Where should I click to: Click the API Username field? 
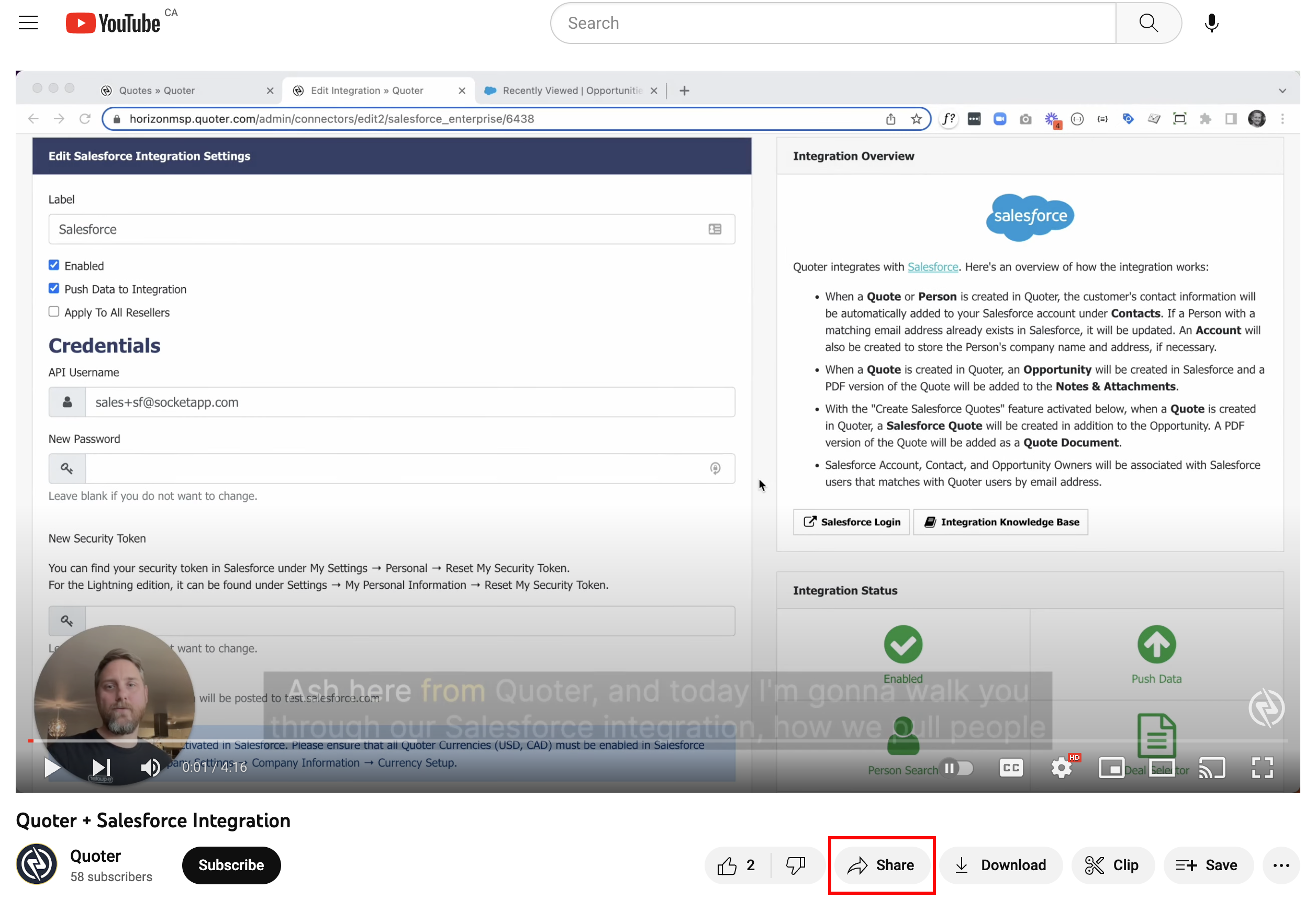click(410, 402)
